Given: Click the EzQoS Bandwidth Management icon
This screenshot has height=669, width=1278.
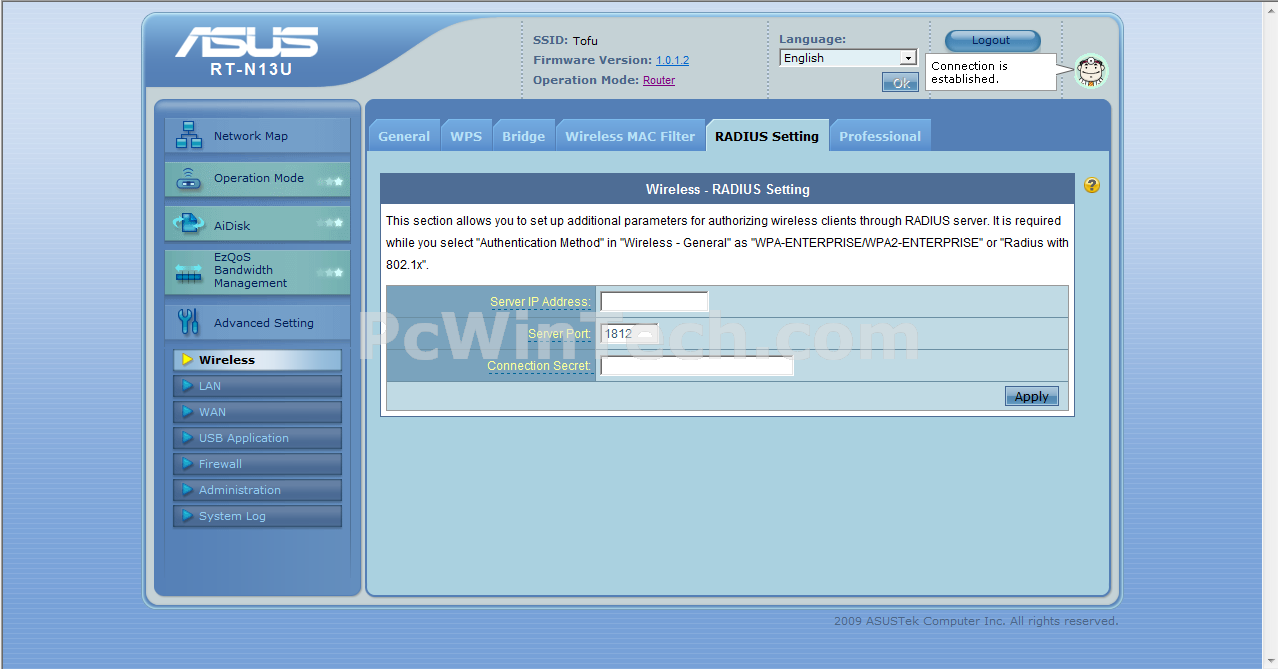Looking at the screenshot, I should pyautogui.click(x=188, y=272).
